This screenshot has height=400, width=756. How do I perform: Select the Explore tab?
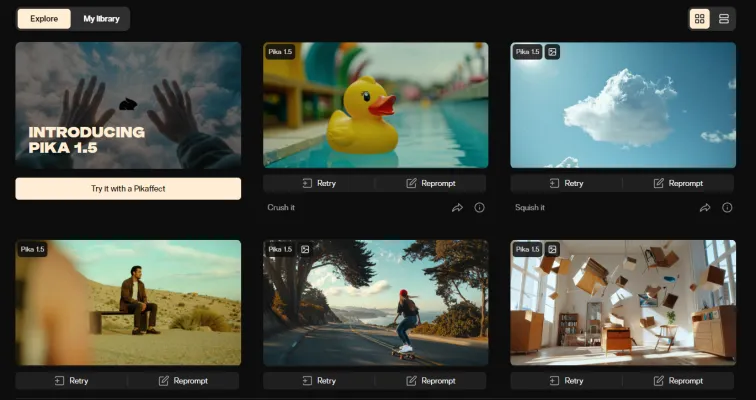44,19
